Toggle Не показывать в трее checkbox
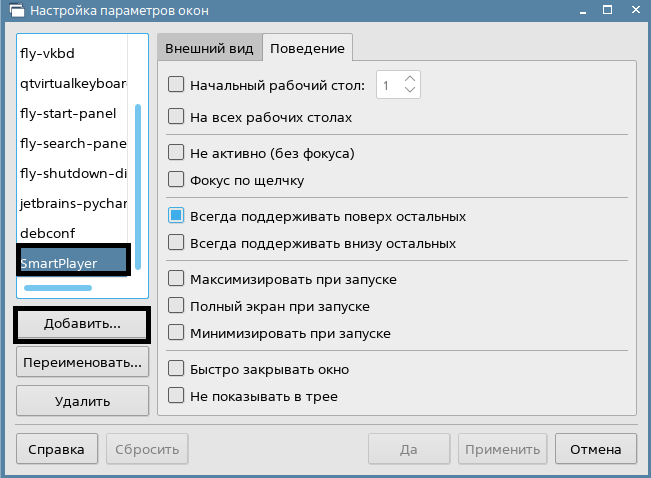Viewport: 651px width, 478px height. click(x=177, y=396)
